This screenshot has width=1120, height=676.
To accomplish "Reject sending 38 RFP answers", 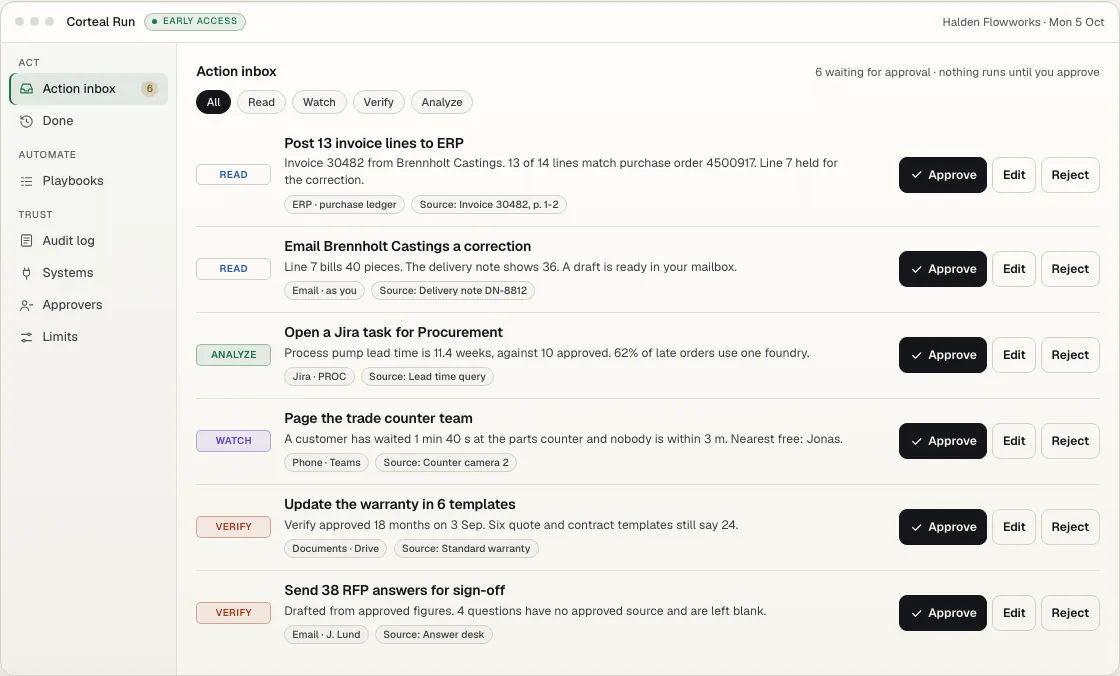I will [1070, 613].
